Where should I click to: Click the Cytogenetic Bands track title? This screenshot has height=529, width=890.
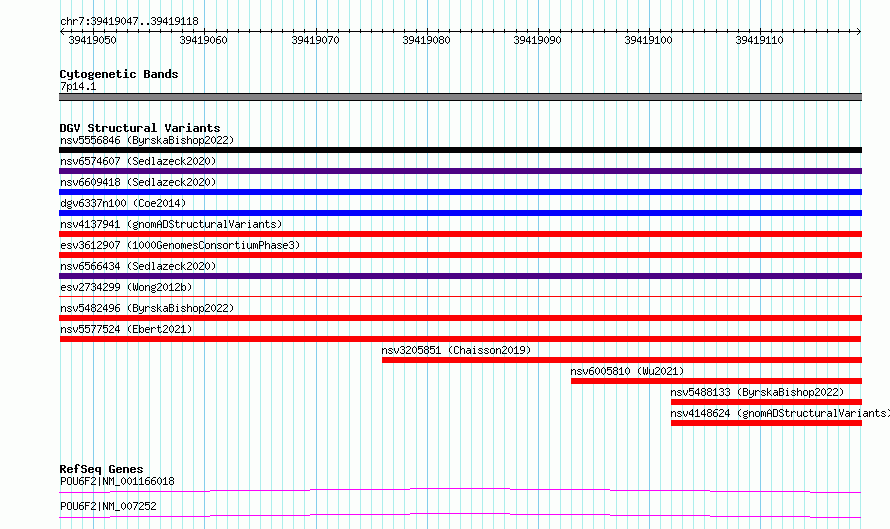[119, 74]
